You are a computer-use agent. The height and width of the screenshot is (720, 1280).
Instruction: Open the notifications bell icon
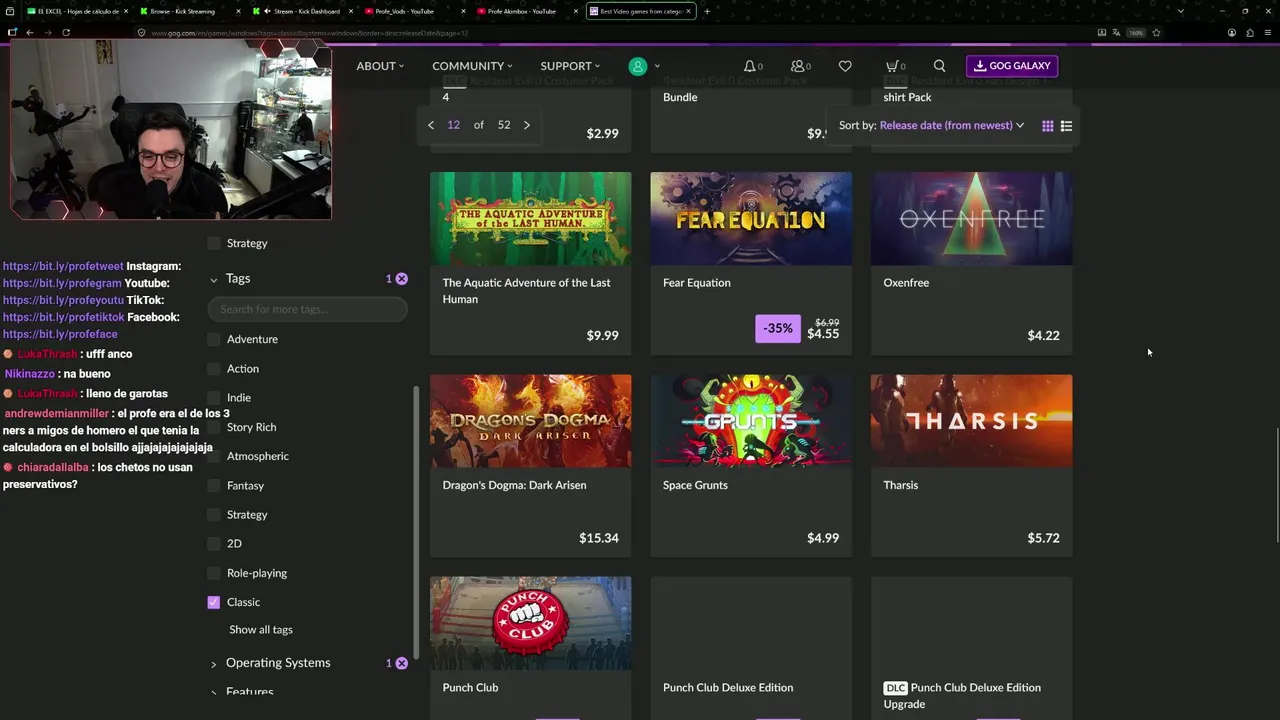(750, 66)
